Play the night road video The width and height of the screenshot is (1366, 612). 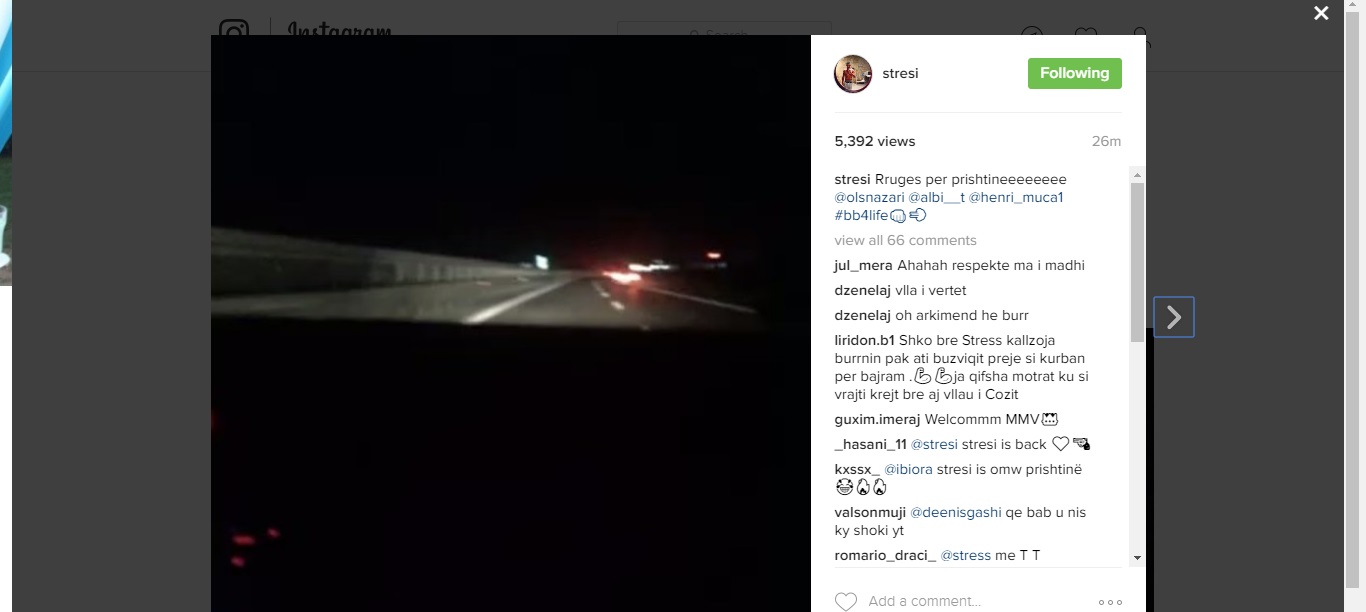tap(511, 323)
